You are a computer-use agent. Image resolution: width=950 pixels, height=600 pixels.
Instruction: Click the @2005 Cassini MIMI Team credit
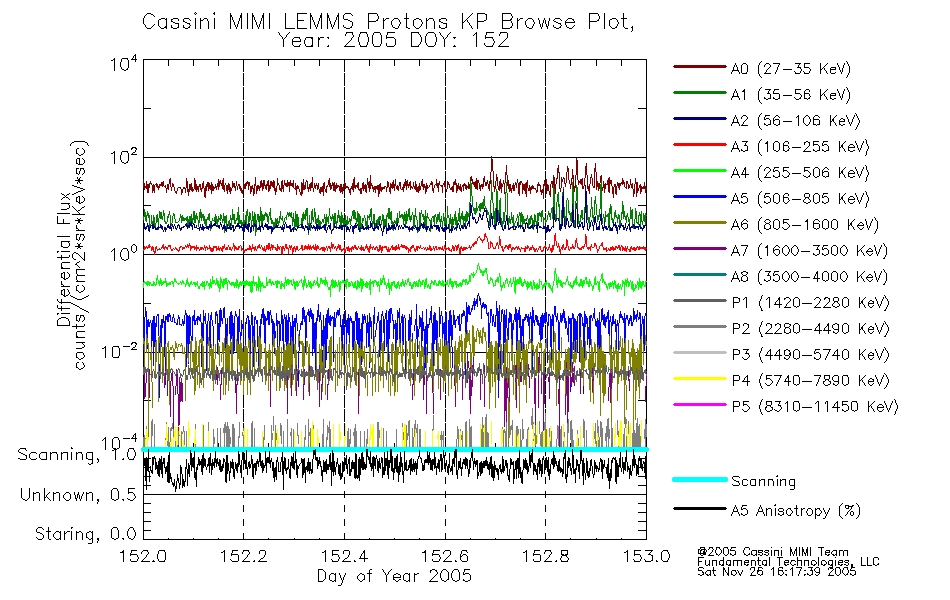click(773, 552)
